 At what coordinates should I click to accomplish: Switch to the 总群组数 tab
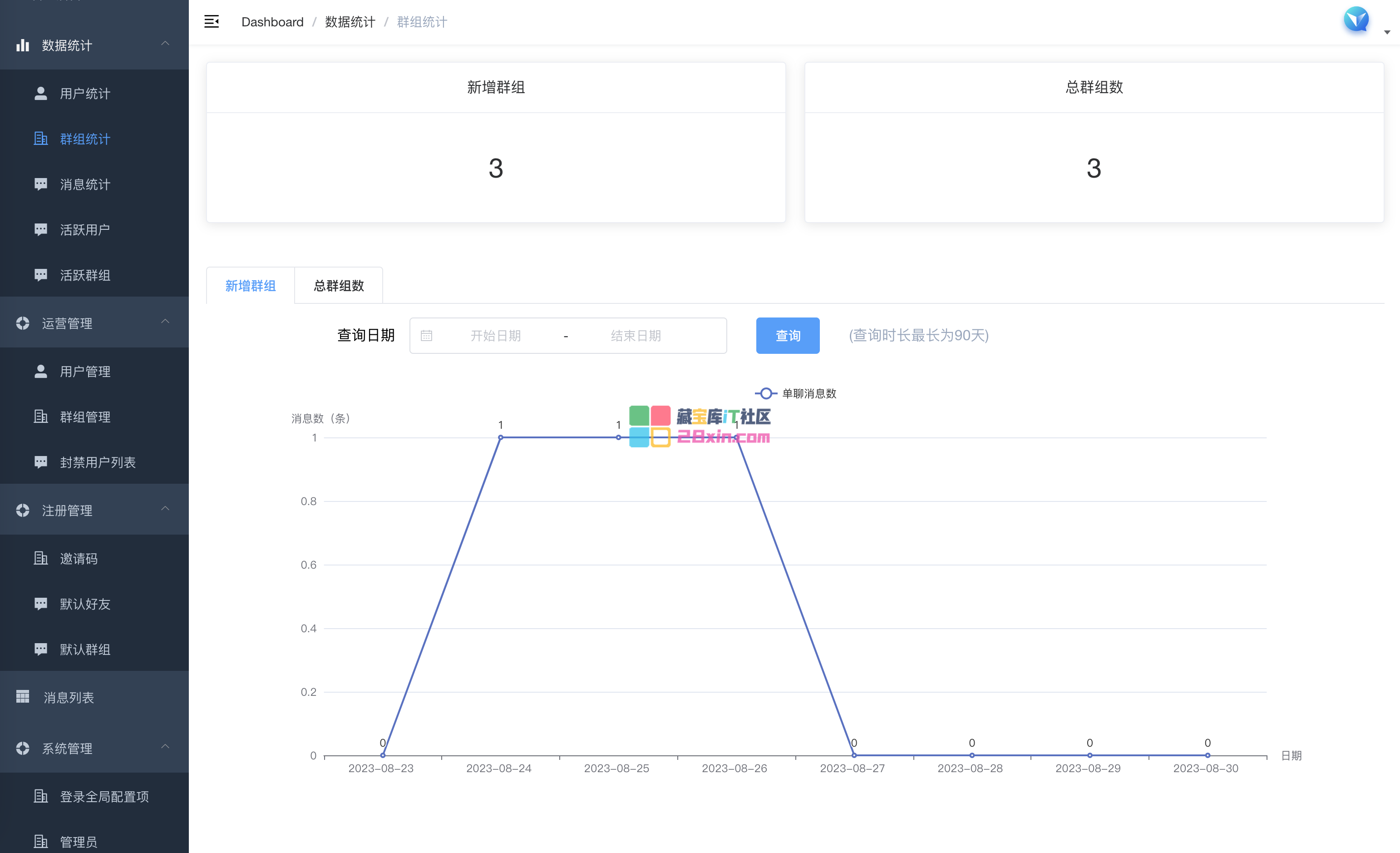tap(339, 286)
